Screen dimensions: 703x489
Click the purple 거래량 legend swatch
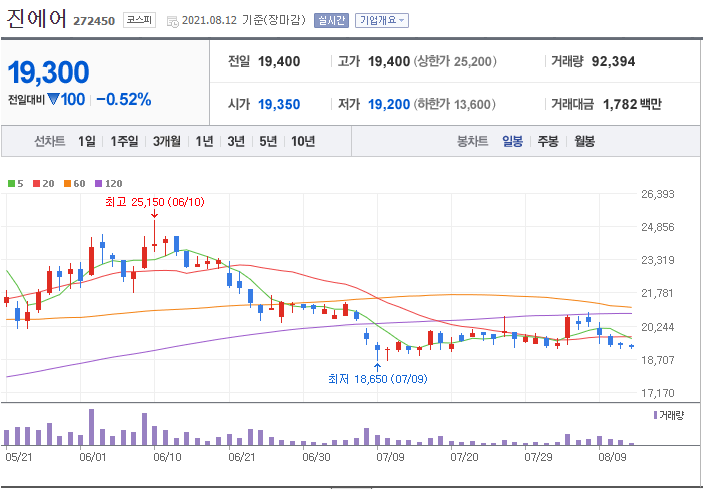(x=656, y=415)
